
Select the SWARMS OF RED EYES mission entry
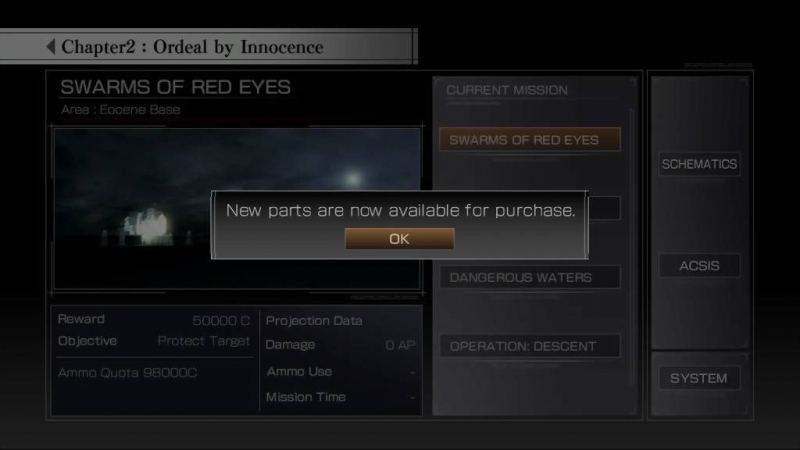(x=530, y=139)
